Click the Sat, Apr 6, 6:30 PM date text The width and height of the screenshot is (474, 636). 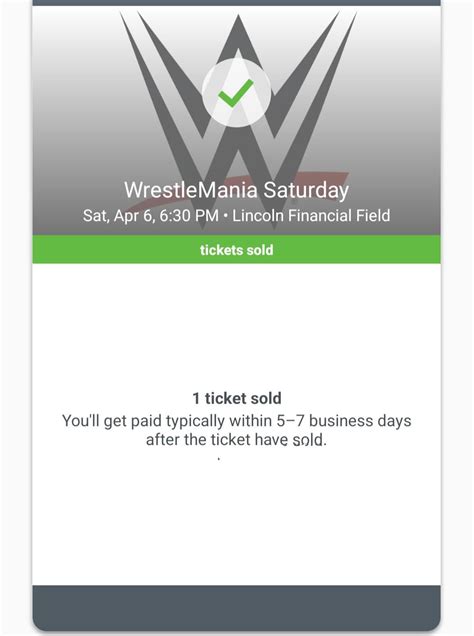point(151,215)
